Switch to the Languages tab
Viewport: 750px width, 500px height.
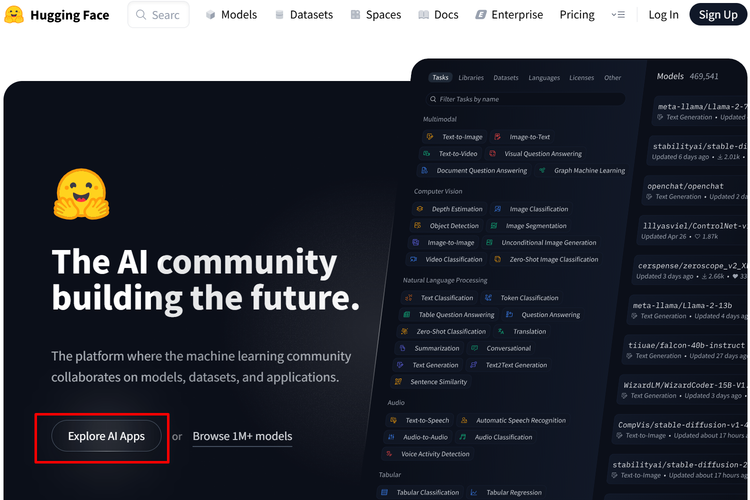tap(544, 78)
